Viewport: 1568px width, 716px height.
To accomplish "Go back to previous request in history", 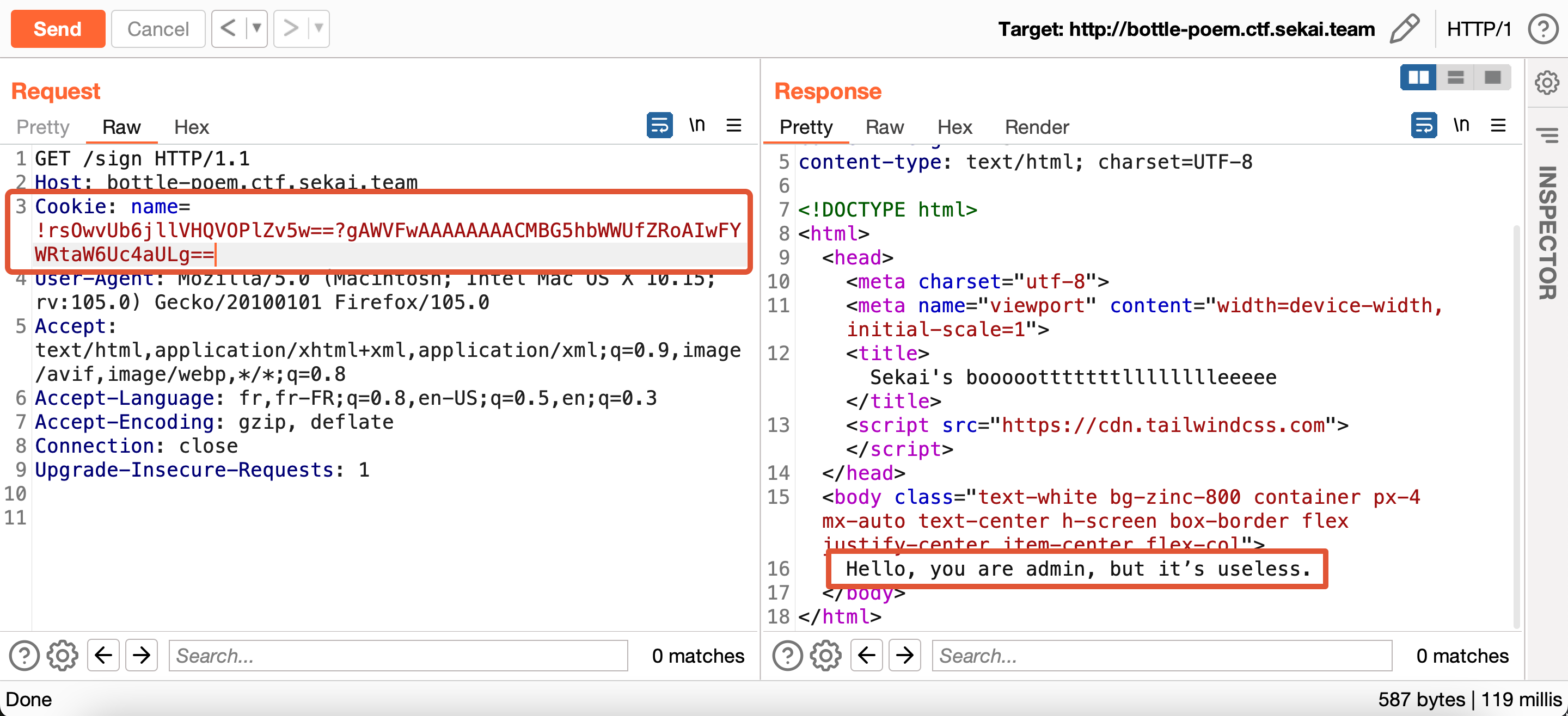I will pos(228,28).
